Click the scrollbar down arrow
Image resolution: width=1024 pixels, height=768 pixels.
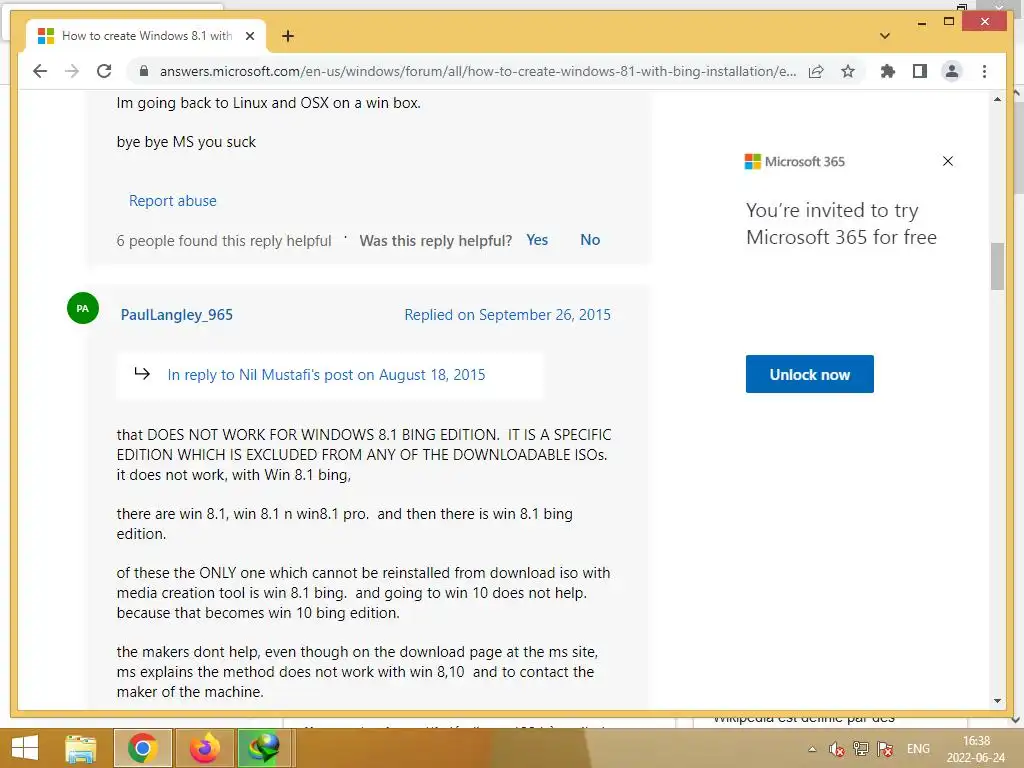(997, 701)
